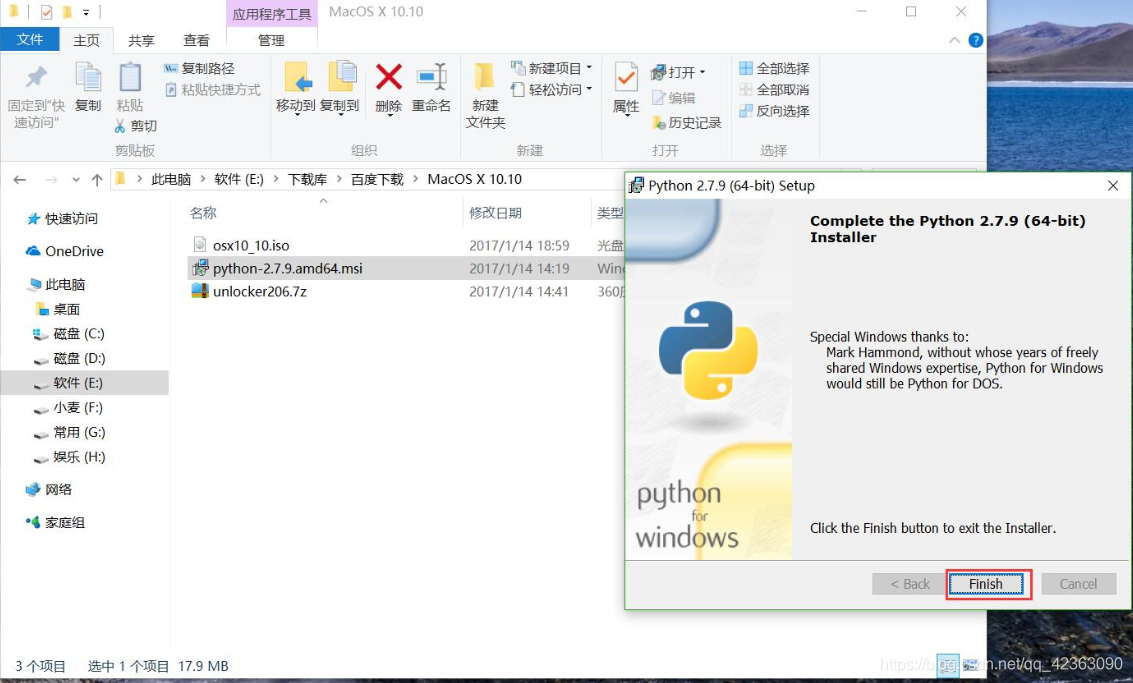Sort by the 名称 column header
This screenshot has width=1133, height=683.
[203, 213]
